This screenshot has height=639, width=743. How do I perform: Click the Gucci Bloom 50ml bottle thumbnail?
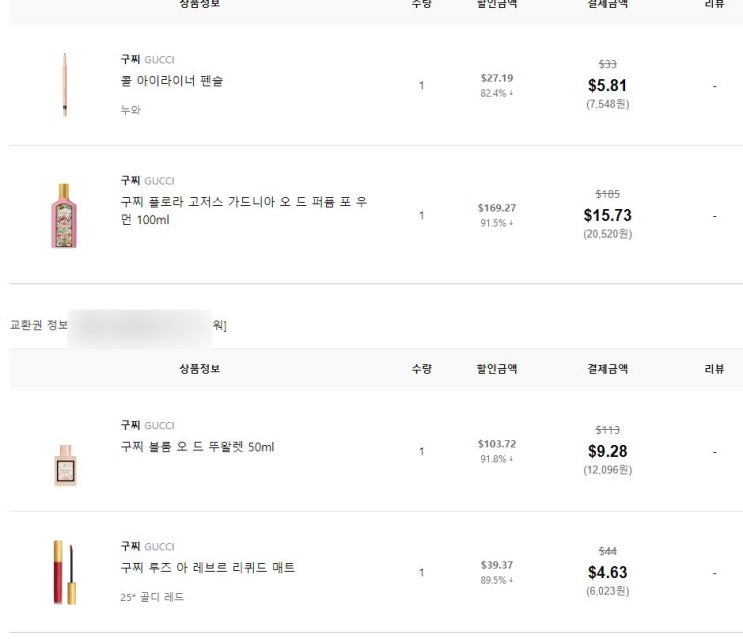pos(65,465)
